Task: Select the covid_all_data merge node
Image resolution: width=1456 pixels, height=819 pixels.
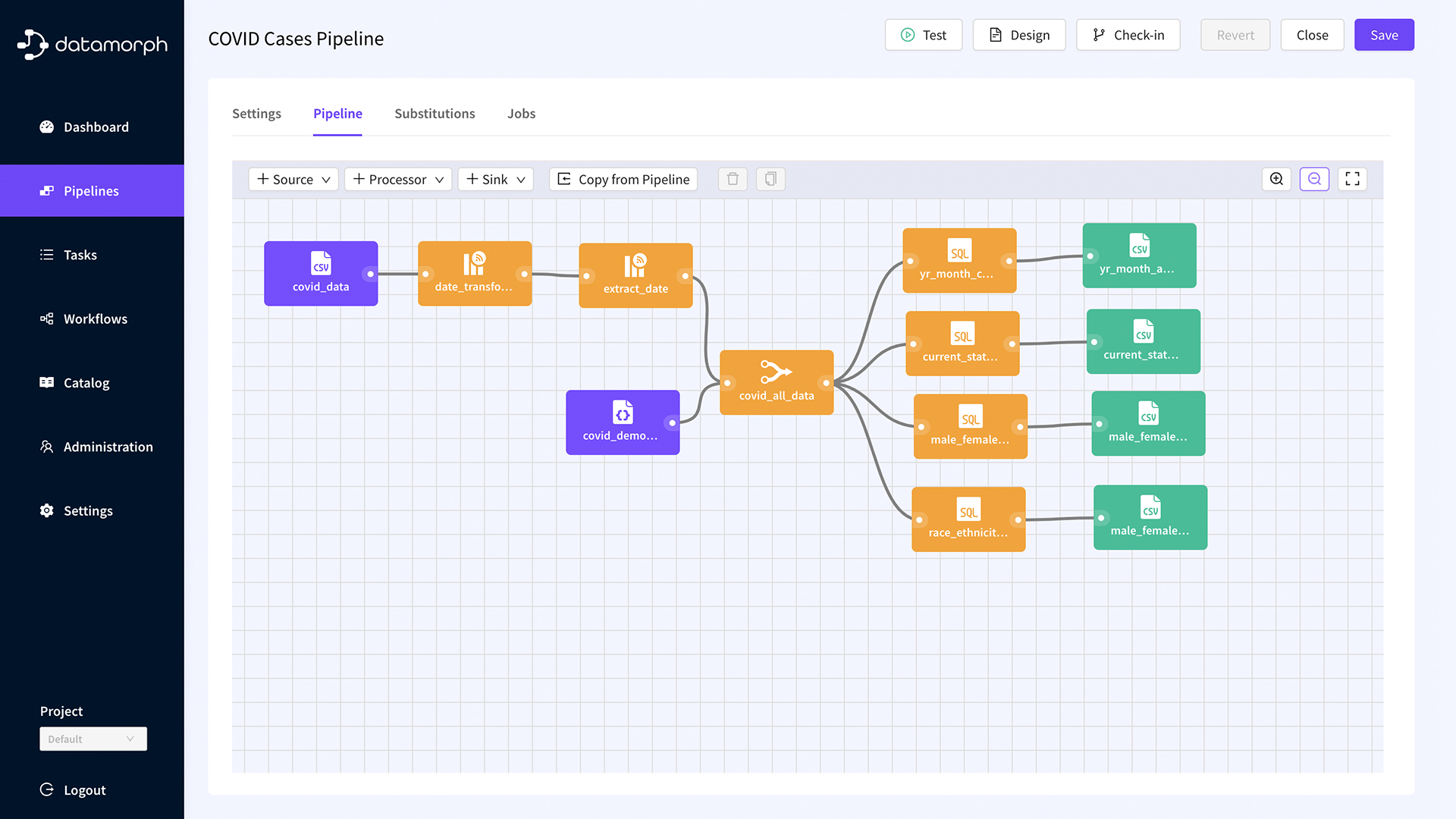Action: tap(776, 381)
